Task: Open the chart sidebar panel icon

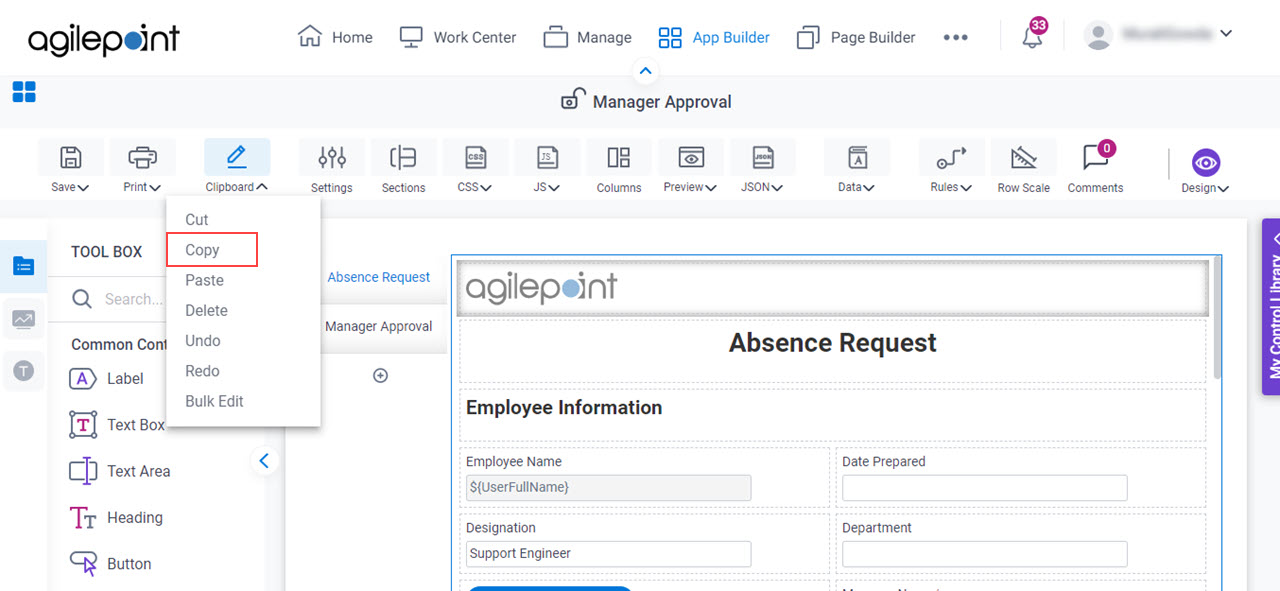Action: click(x=23, y=319)
